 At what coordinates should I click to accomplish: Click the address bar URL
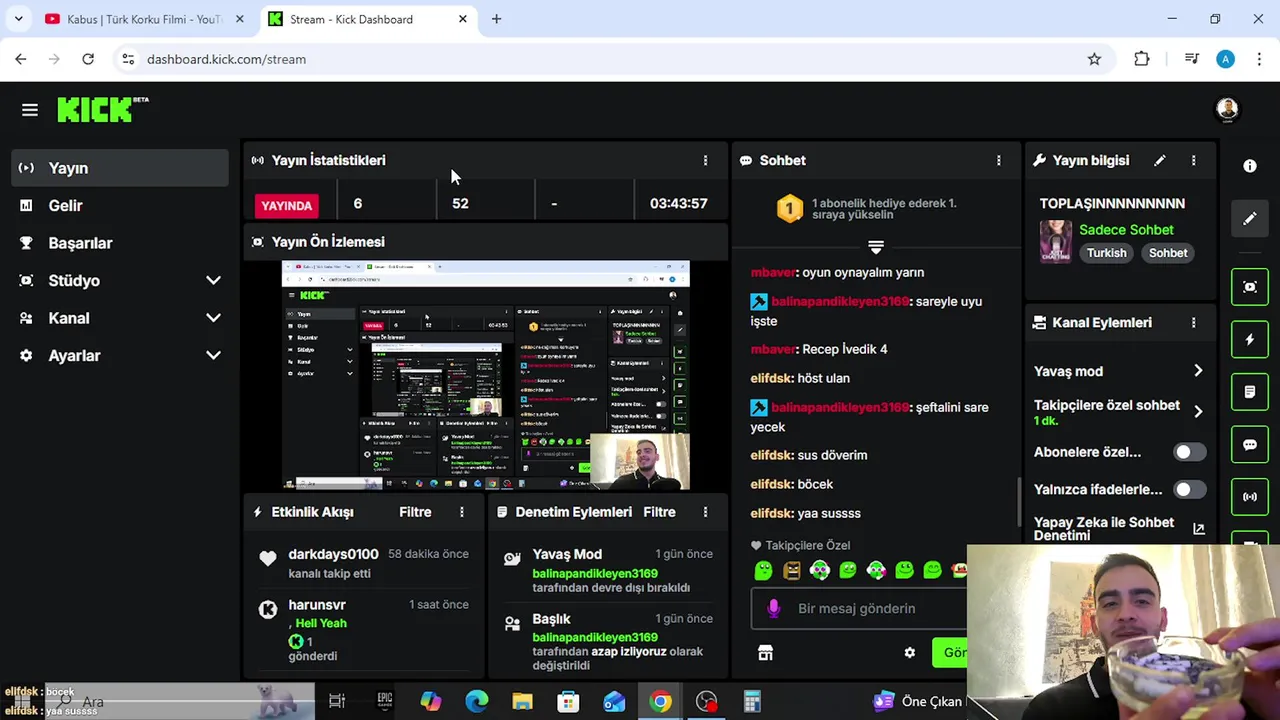[226, 59]
